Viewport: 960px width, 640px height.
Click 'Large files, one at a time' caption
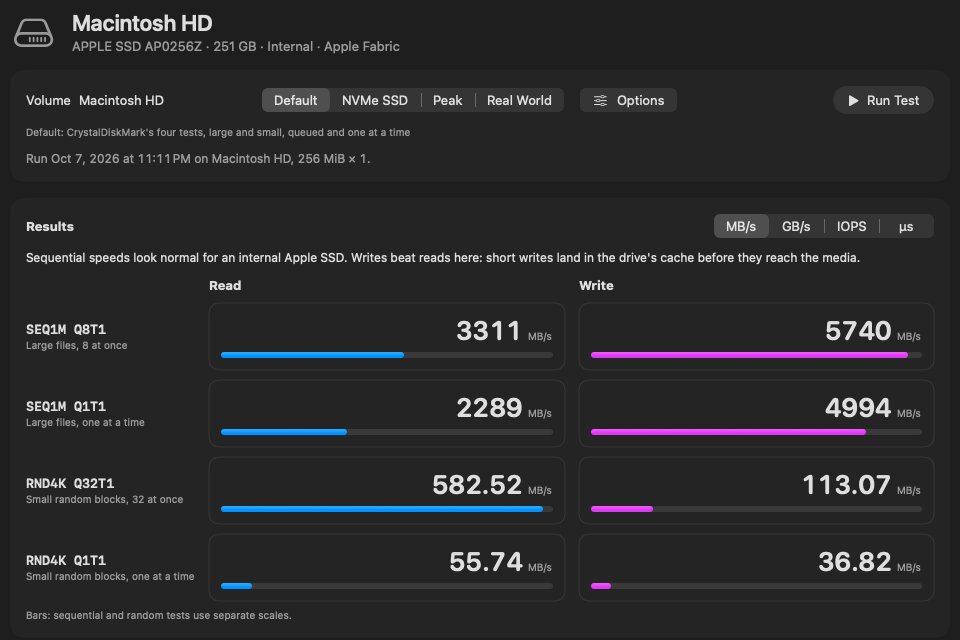coord(85,423)
